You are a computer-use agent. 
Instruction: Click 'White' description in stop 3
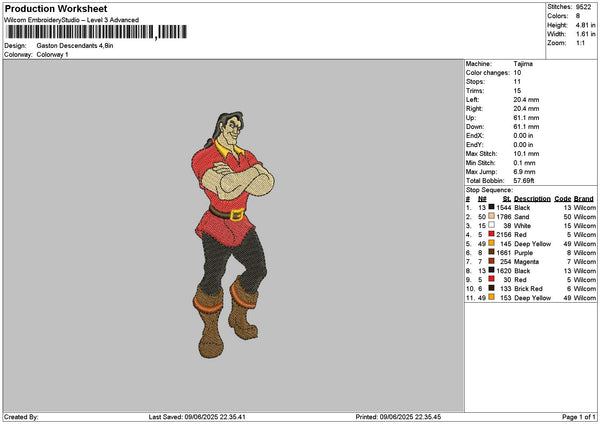tap(522, 226)
